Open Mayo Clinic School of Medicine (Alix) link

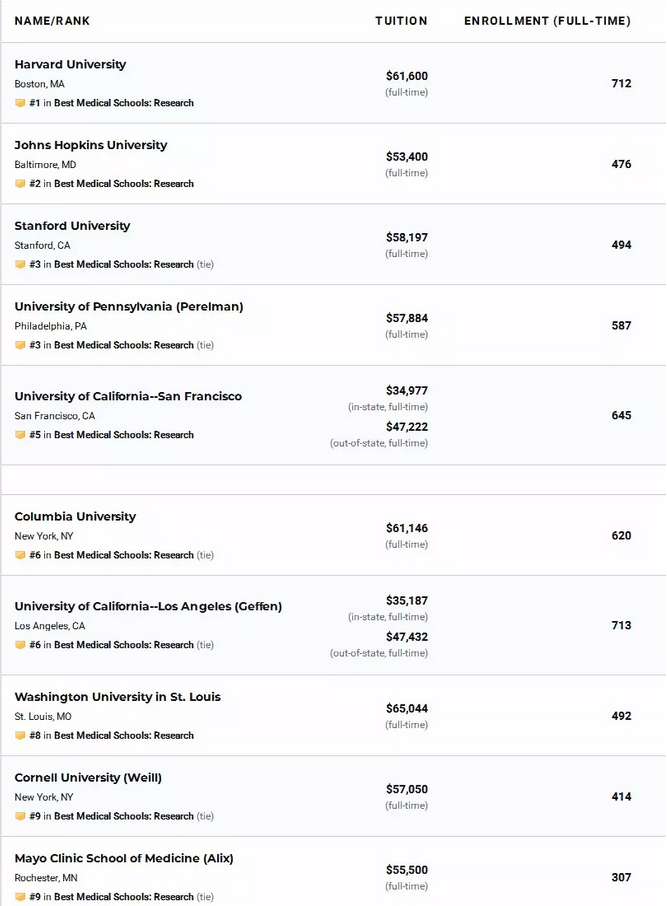click(124, 859)
